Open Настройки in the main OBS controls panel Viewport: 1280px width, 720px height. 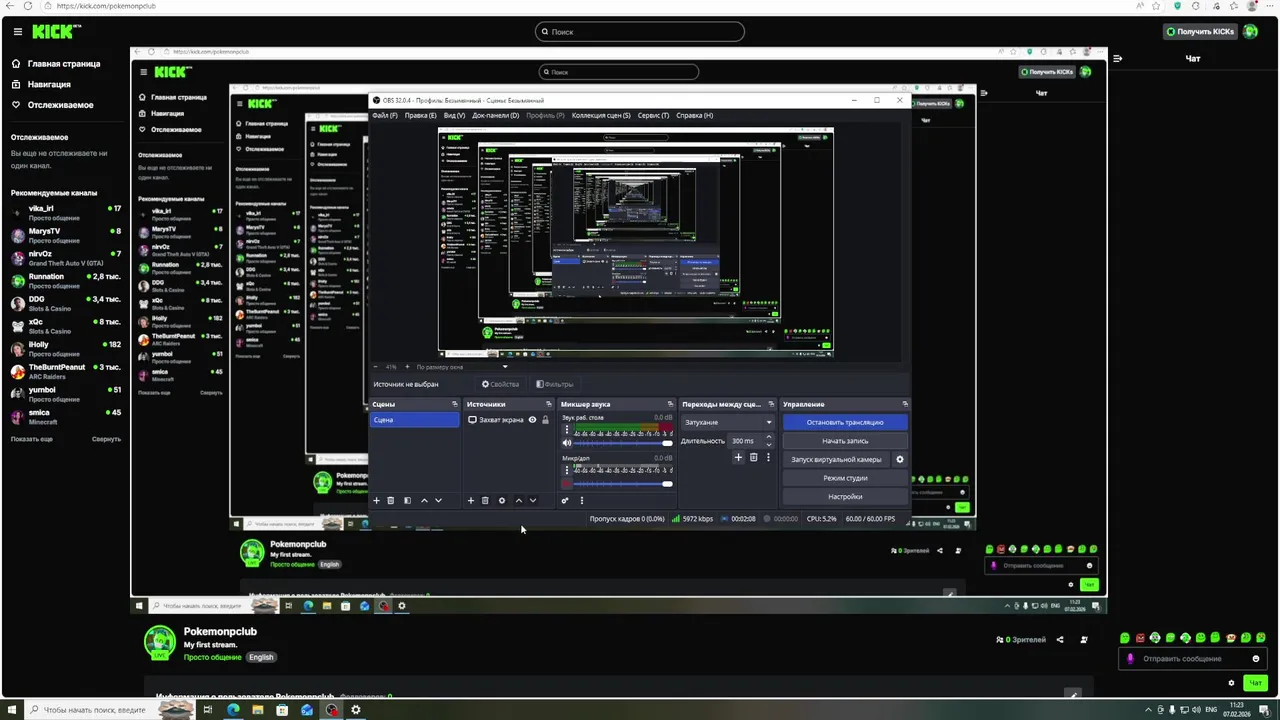845,496
